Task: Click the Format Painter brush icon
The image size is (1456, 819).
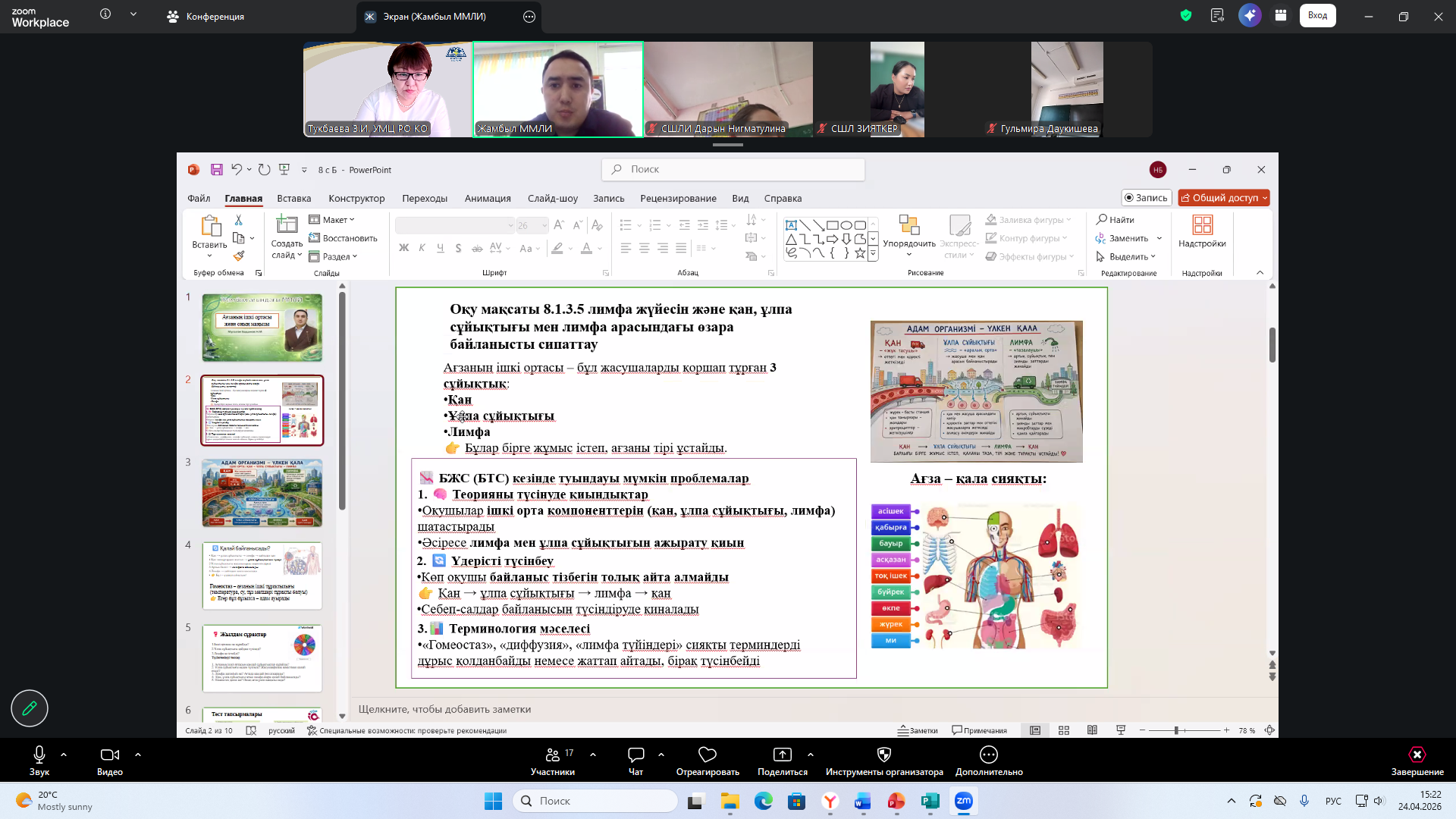Action: (x=239, y=256)
